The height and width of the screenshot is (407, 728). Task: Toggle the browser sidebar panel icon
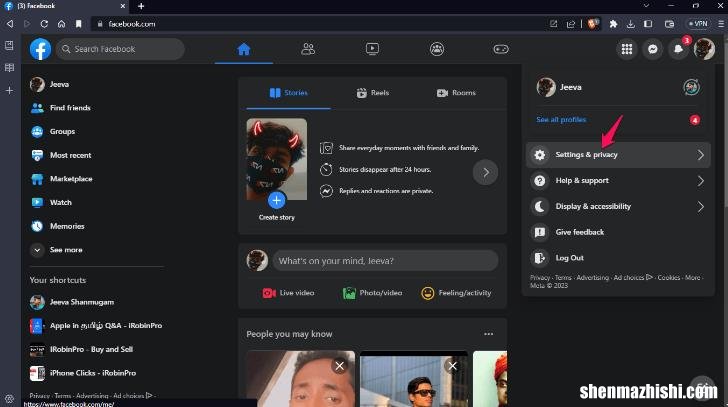pos(648,24)
